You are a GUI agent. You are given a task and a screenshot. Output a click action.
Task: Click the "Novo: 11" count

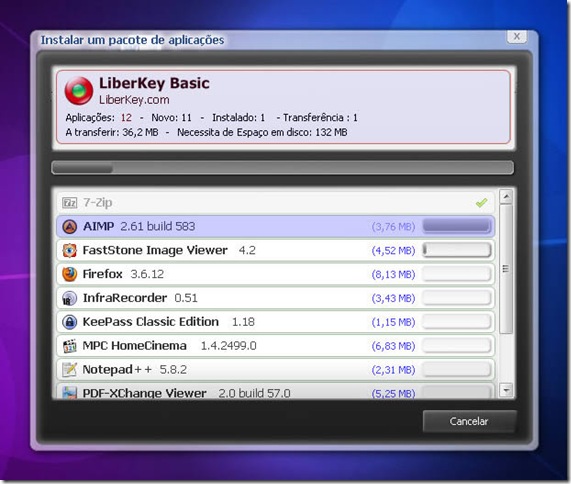[x=171, y=118]
